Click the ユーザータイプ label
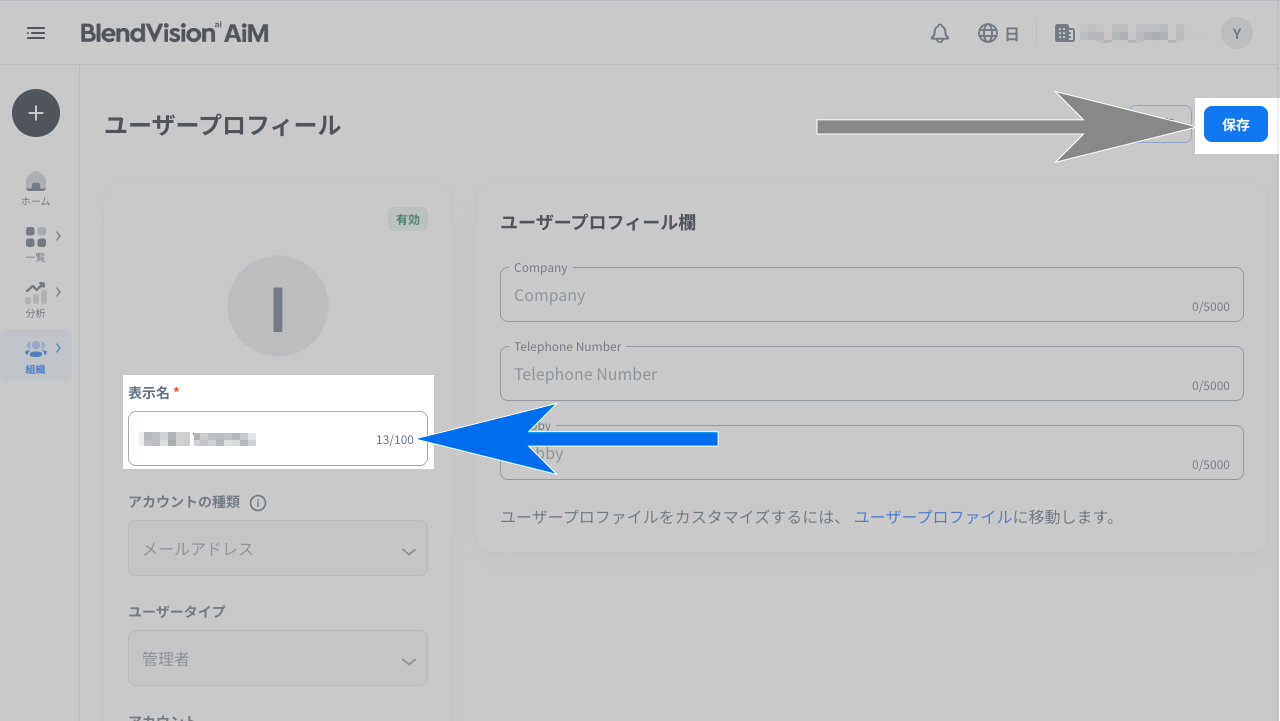 tap(177, 611)
